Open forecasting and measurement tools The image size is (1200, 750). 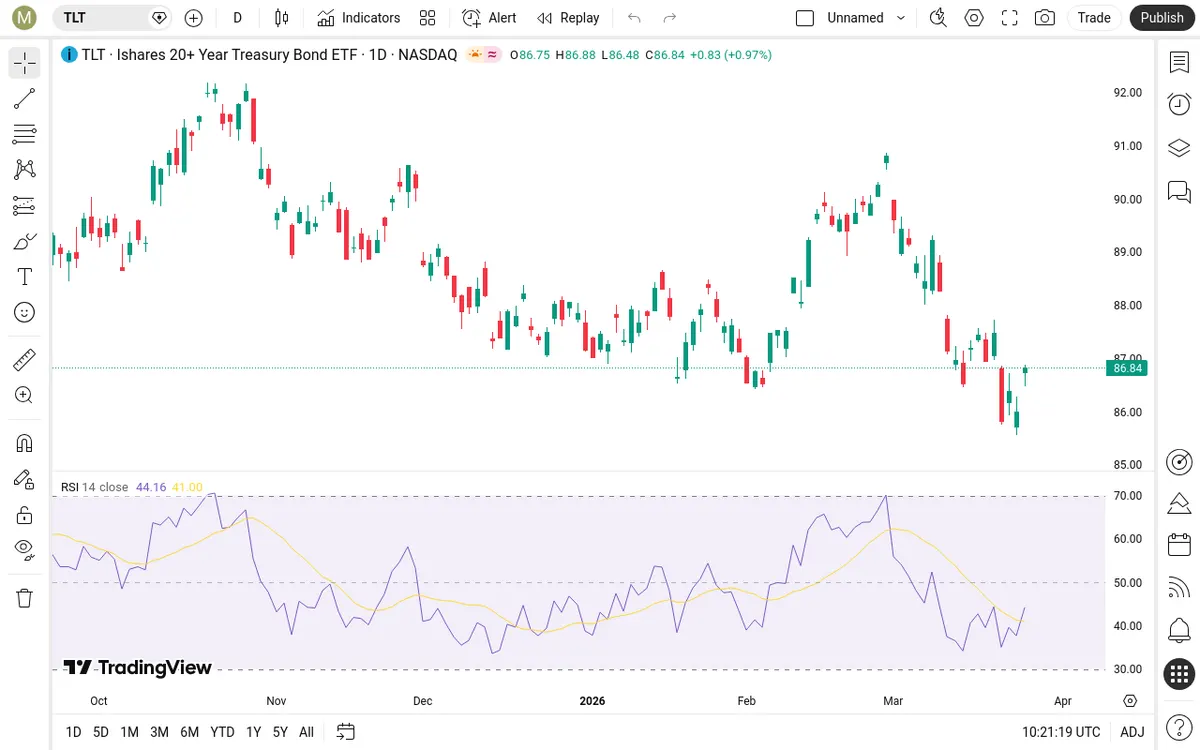(x=25, y=206)
